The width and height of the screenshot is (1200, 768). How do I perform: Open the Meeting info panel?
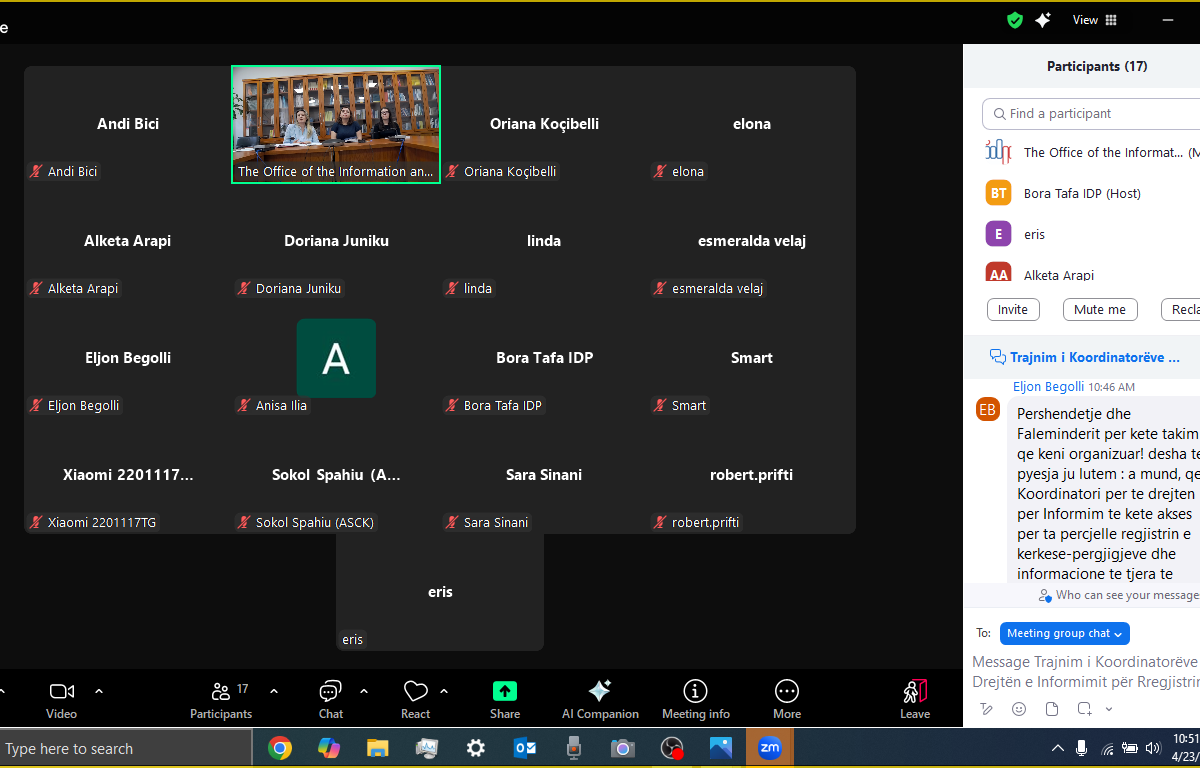pyautogui.click(x=695, y=691)
